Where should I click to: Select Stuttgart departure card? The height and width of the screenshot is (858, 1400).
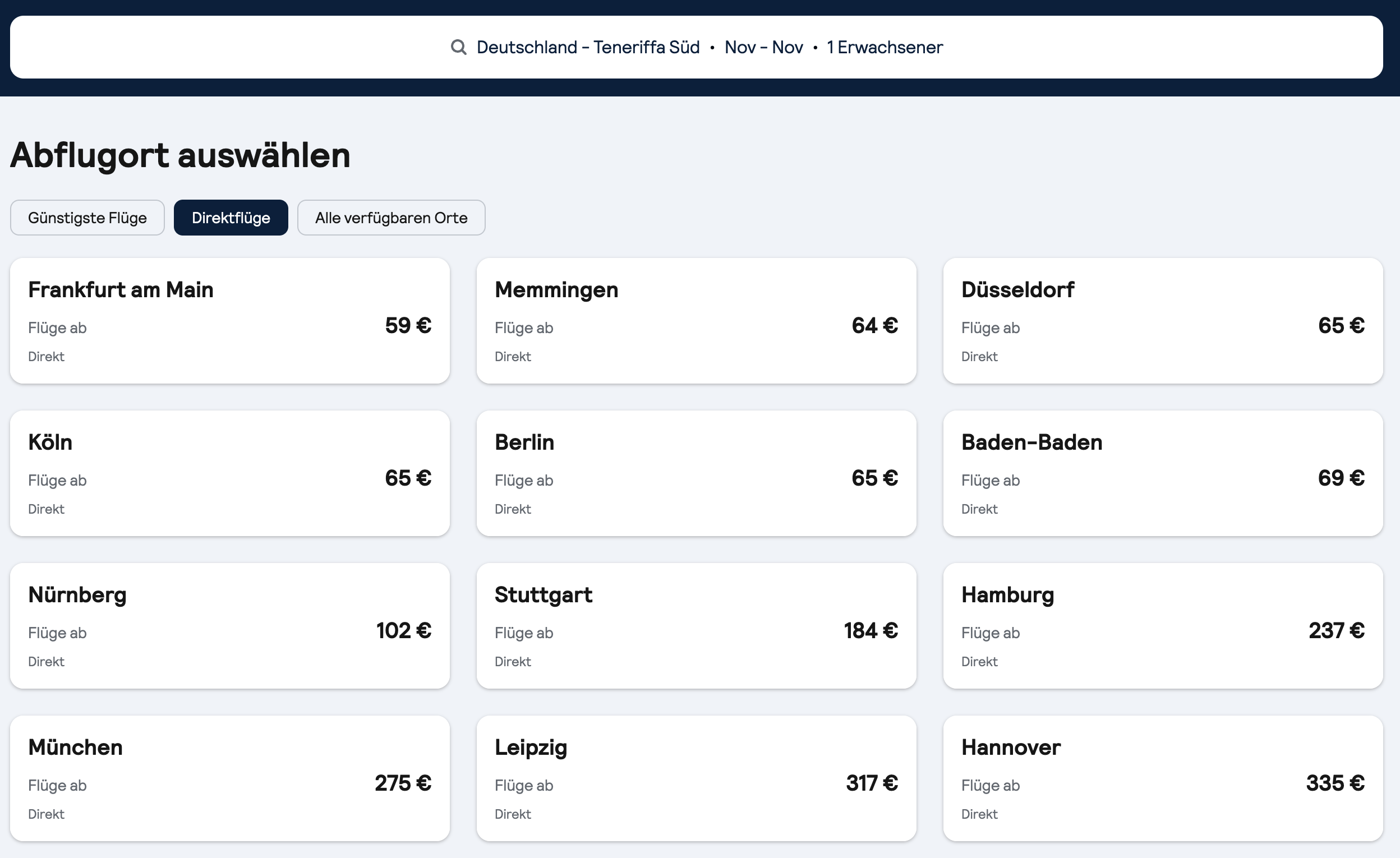point(696,626)
